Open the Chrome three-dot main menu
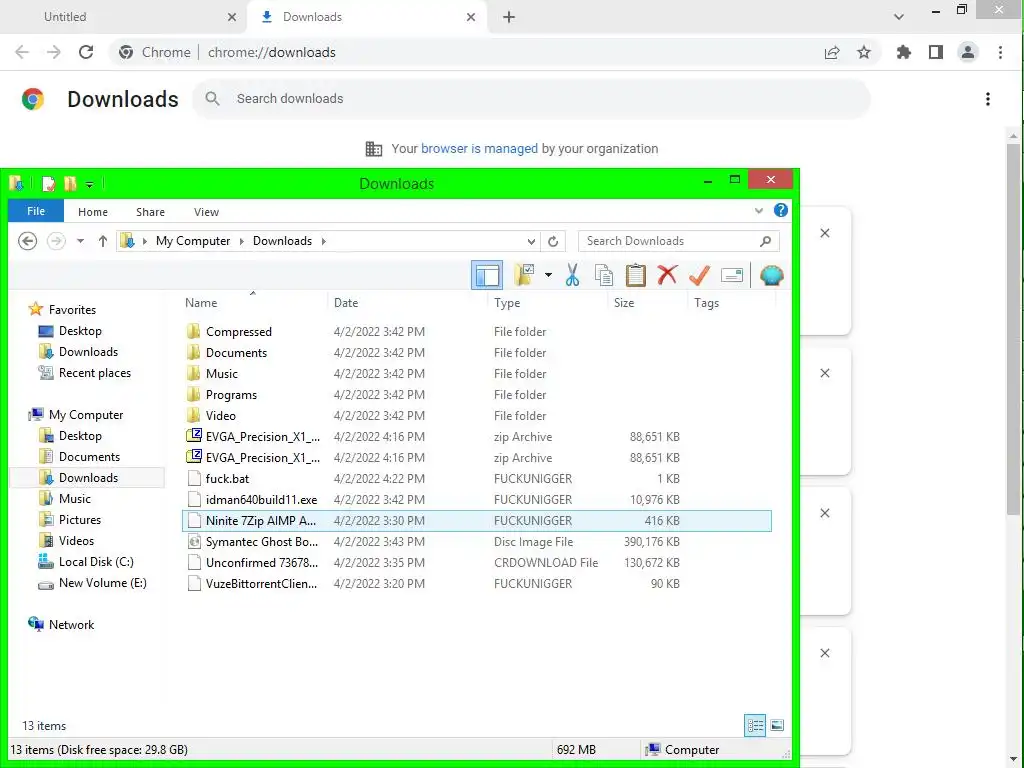This screenshot has height=768, width=1024. 1000,52
